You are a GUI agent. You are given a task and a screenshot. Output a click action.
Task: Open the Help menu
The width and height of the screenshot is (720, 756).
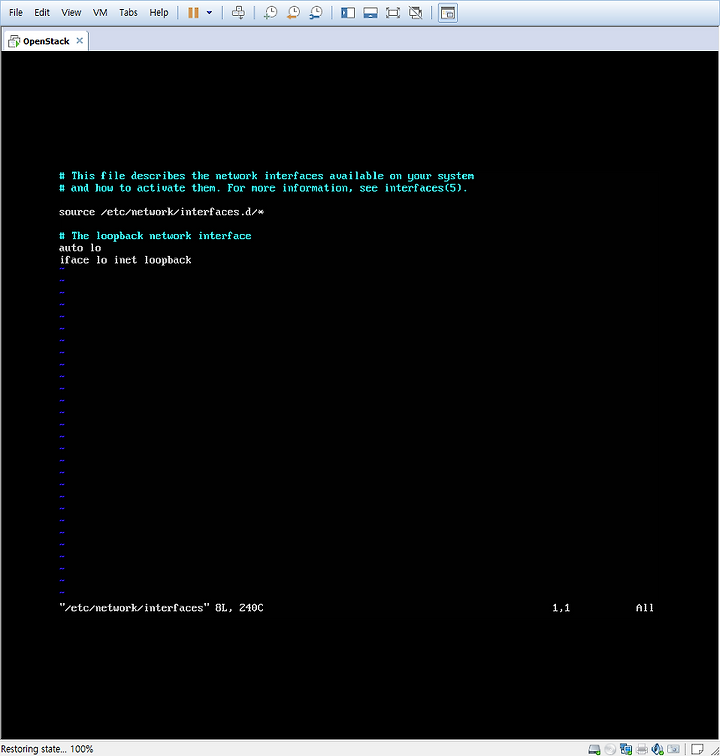(159, 13)
